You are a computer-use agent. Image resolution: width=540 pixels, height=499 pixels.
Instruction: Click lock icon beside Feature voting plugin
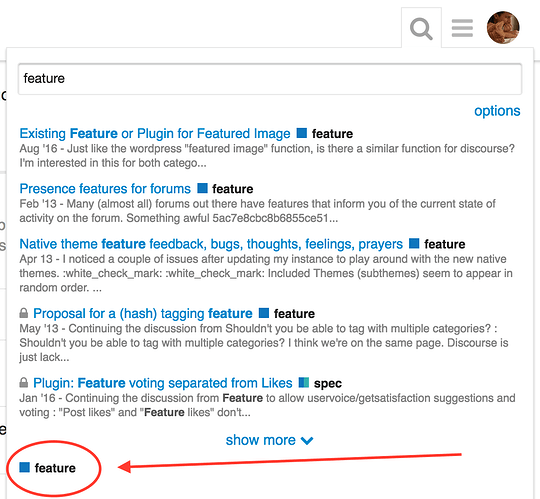point(23,382)
